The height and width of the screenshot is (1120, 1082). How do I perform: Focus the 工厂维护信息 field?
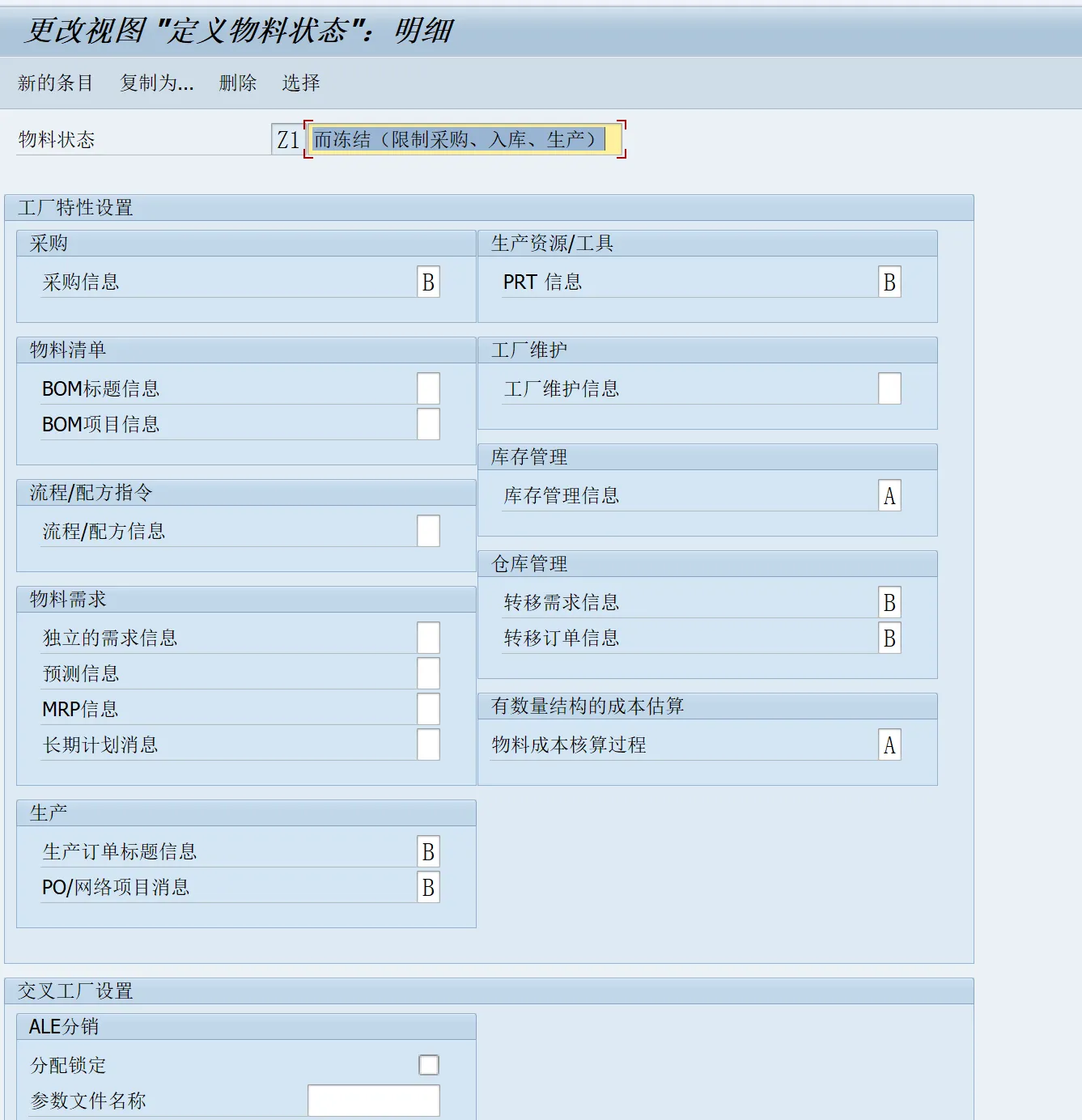[x=889, y=389]
